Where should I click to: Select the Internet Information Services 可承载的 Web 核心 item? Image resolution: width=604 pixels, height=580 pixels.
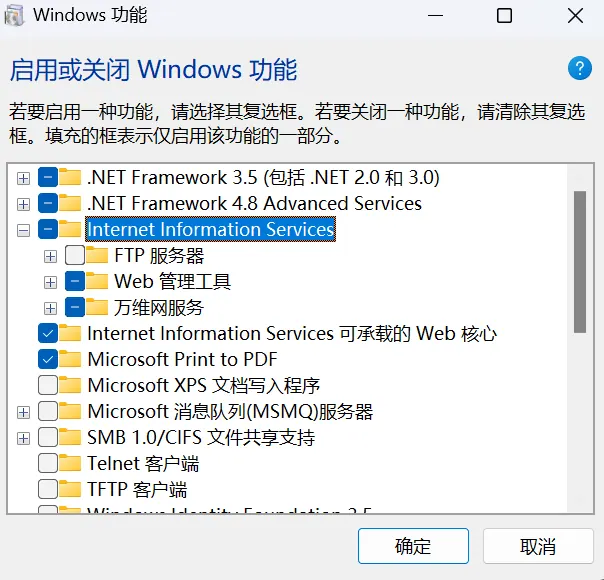tap(292, 333)
